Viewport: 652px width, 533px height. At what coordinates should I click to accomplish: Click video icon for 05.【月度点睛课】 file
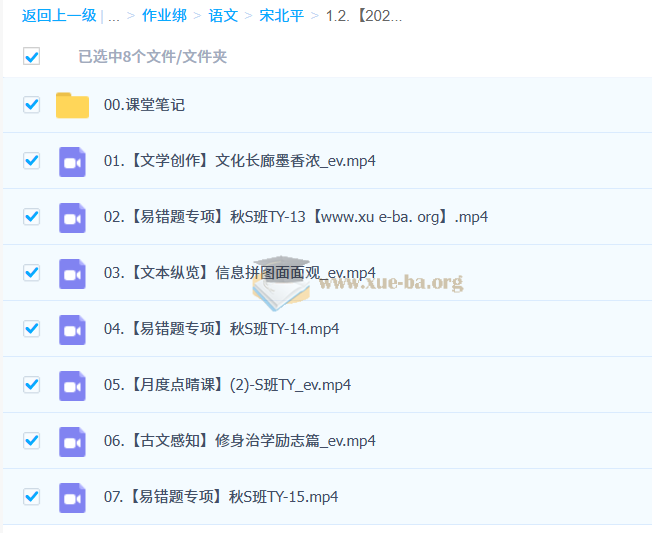click(x=72, y=385)
